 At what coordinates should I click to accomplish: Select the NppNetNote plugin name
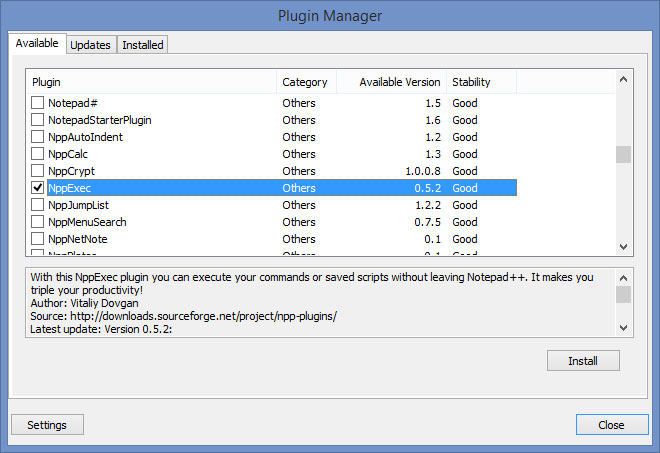(78, 239)
